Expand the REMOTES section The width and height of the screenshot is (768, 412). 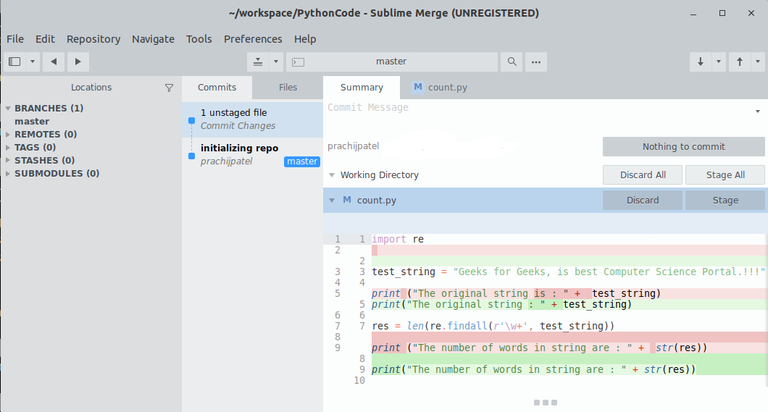[x=8, y=134]
